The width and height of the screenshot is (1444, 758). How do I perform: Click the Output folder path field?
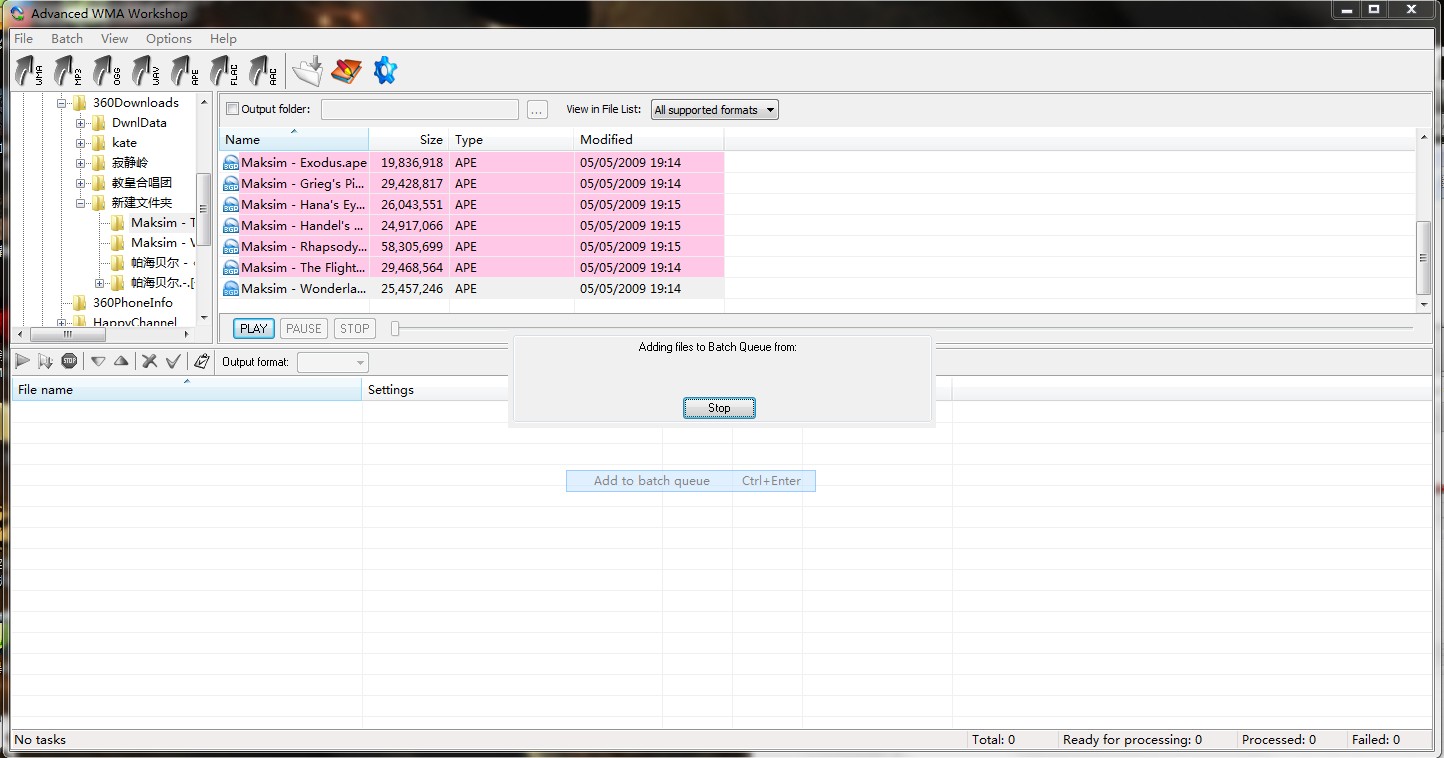point(420,110)
